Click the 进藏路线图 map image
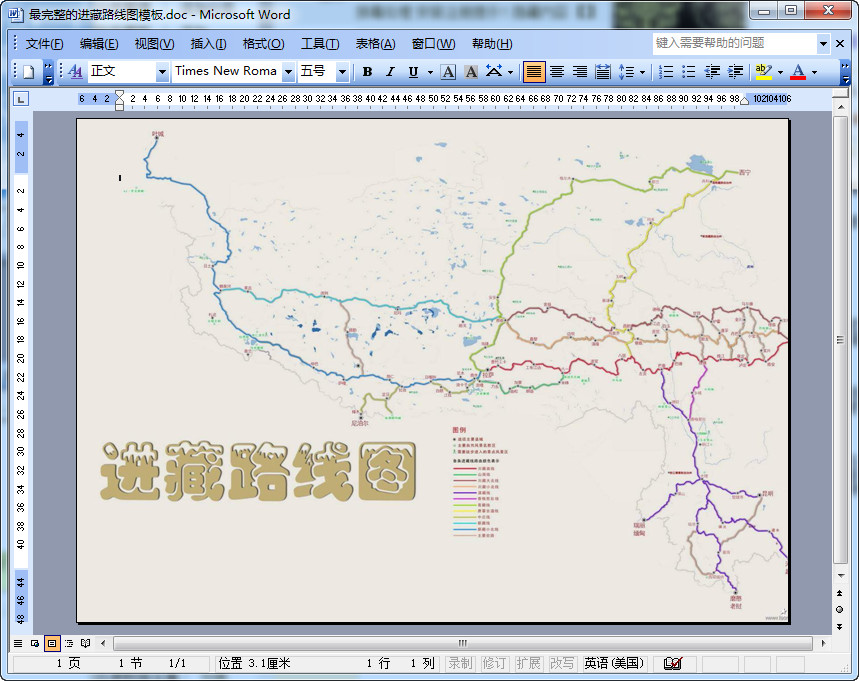This screenshot has height=681, width=859. pos(433,370)
